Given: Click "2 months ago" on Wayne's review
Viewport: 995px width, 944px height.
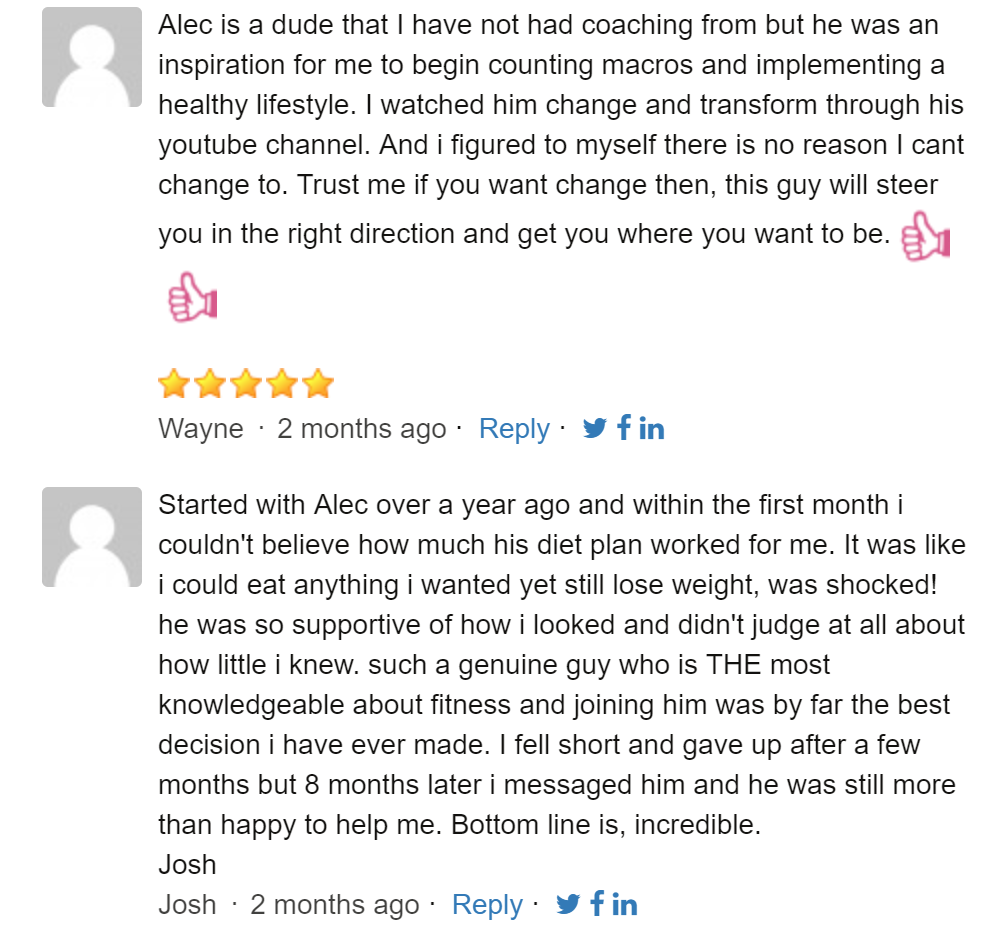Looking at the screenshot, I should coord(361,429).
